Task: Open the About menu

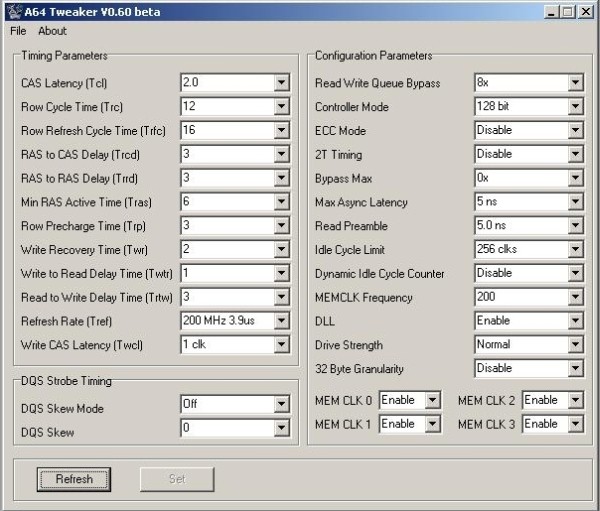Action: tap(52, 31)
